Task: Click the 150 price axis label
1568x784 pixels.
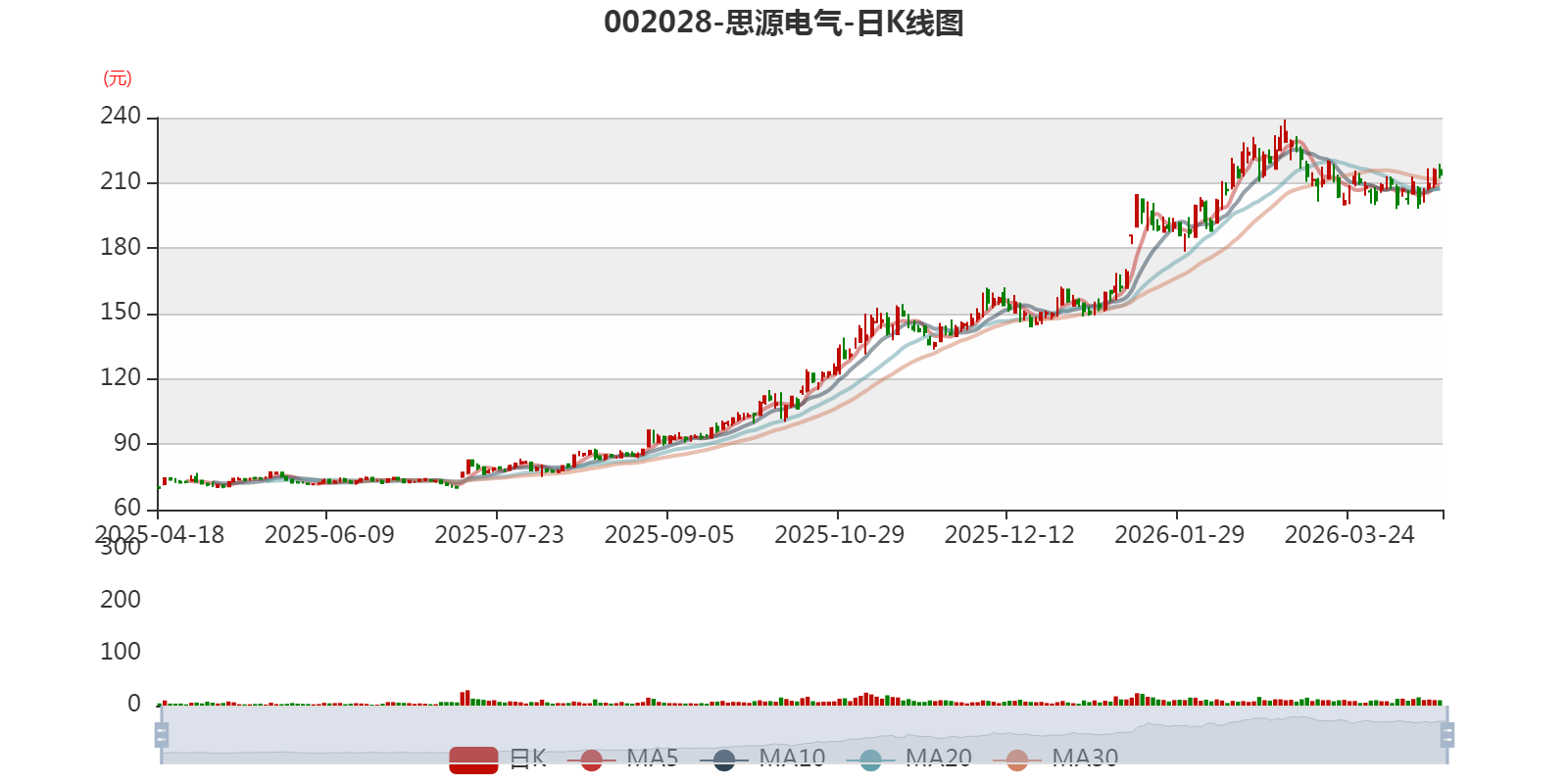Action: pyautogui.click(x=121, y=312)
